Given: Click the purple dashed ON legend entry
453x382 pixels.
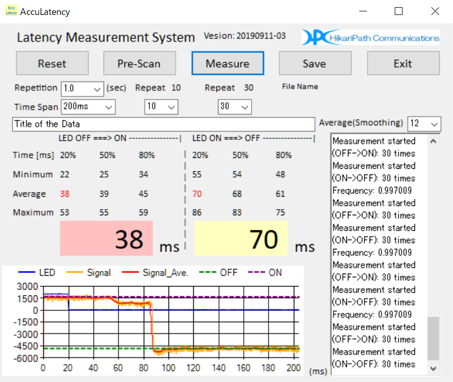Looking at the screenshot, I should [265, 273].
